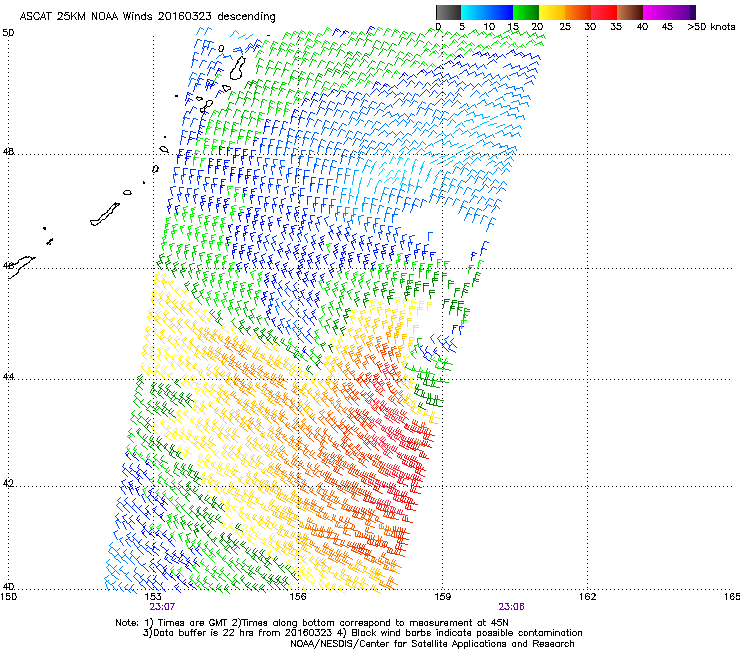
Task: Click the title text 'ASCAT 25KM NOAA Winds 20160323 descending'
Action: pyautogui.click(x=147, y=16)
